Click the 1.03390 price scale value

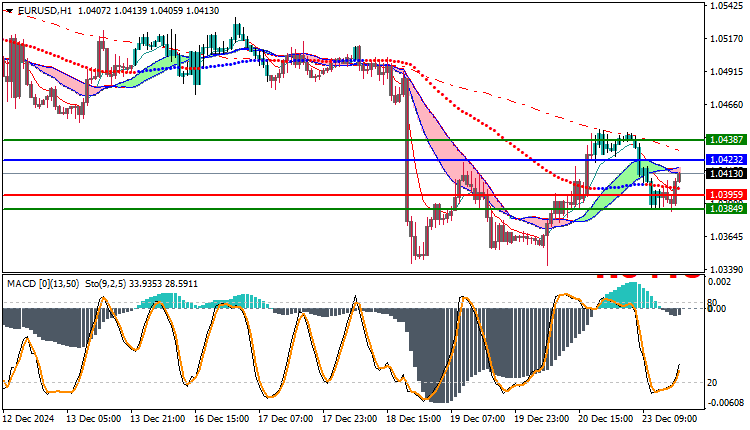pyautogui.click(x=727, y=270)
